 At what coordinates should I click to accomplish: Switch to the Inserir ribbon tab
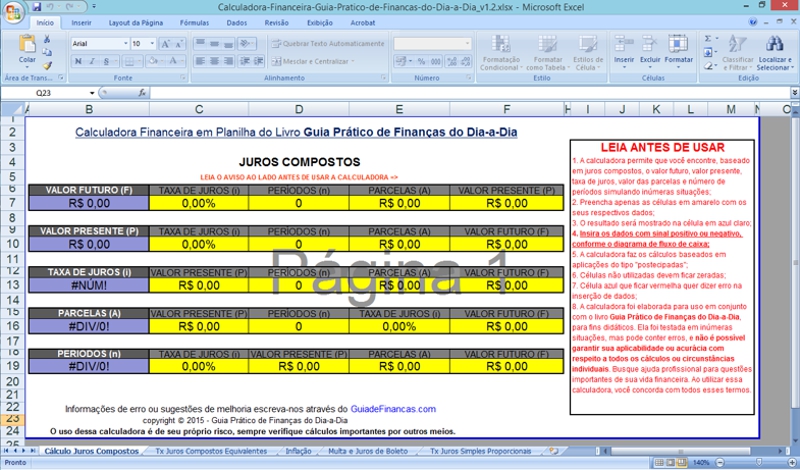pyautogui.click(x=81, y=23)
